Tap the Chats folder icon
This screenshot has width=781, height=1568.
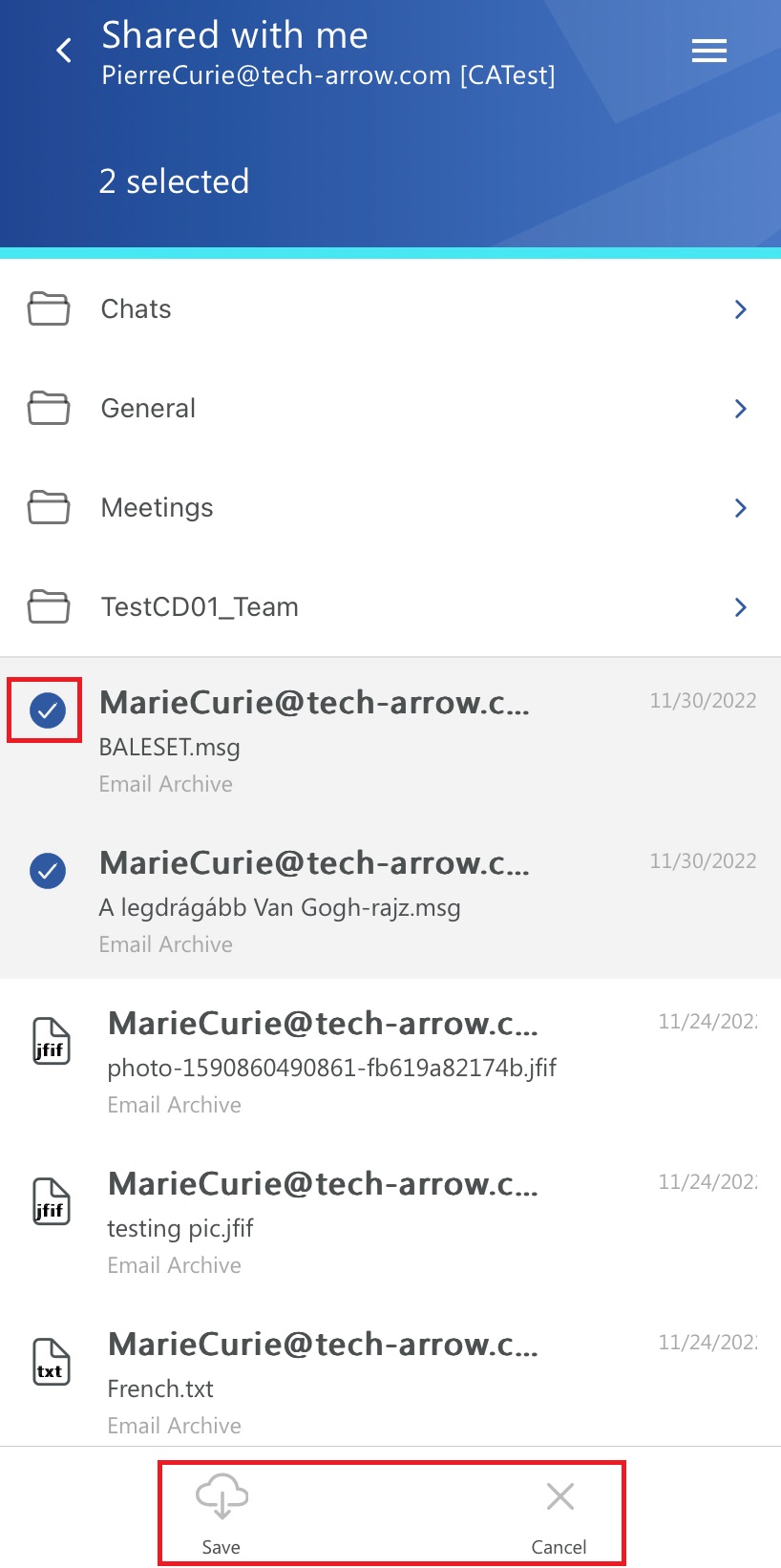pos(49,309)
